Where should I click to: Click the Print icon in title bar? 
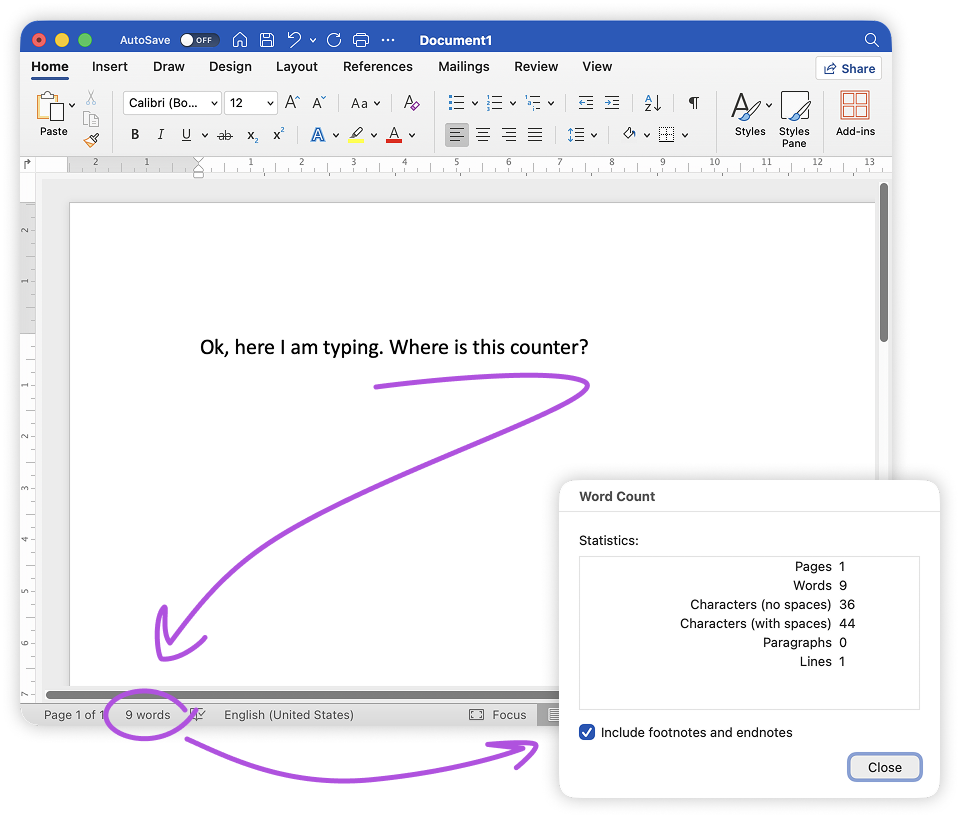(361, 40)
